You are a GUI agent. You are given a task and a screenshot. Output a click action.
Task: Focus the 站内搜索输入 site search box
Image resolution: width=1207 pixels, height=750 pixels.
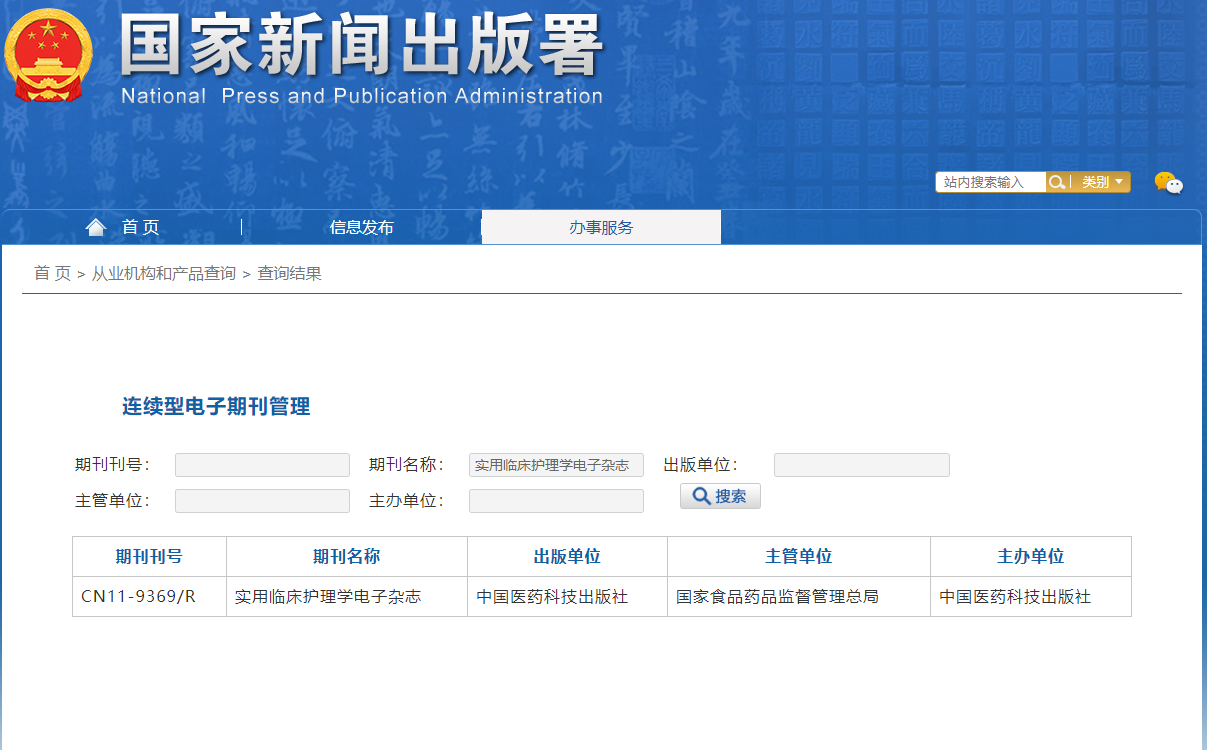coord(990,182)
